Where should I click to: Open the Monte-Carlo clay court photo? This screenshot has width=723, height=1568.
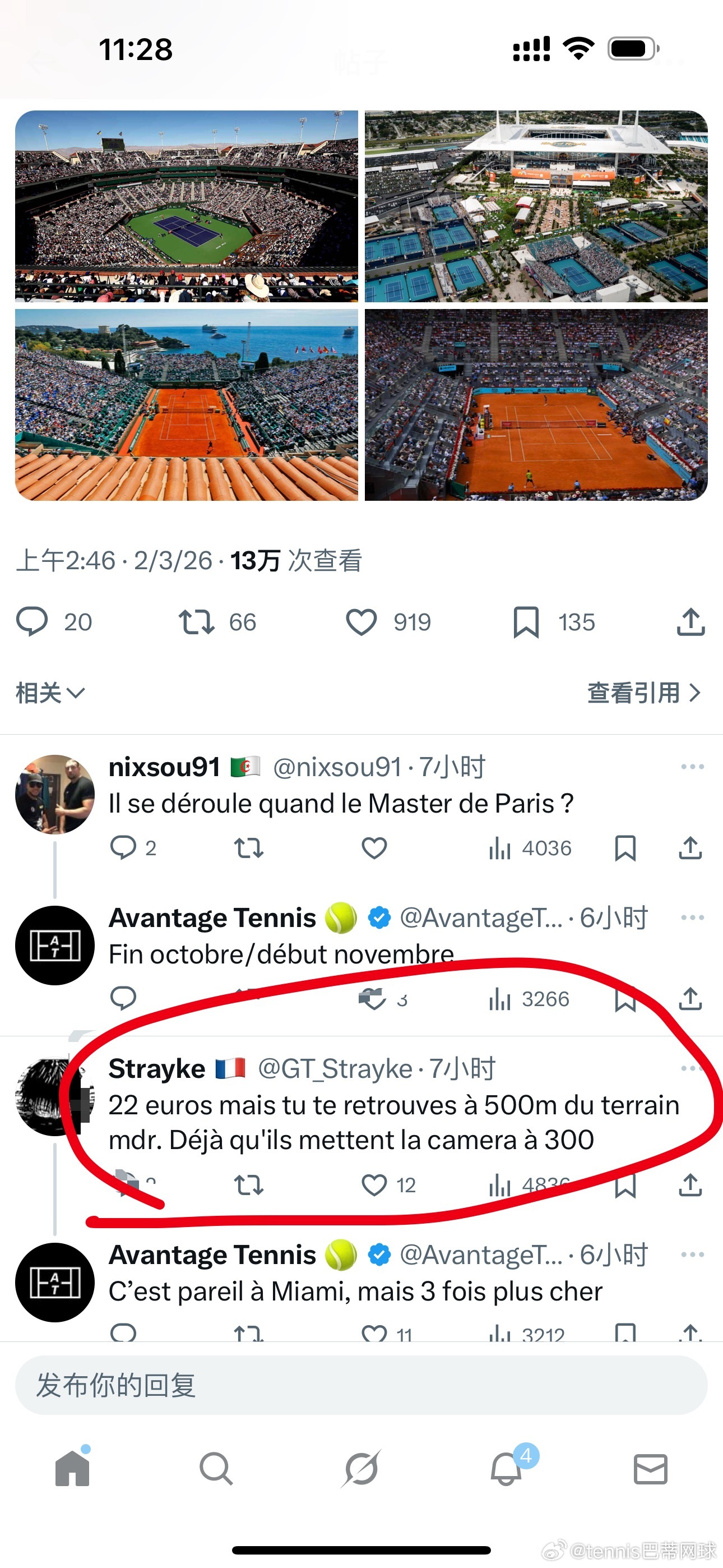coord(186,405)
